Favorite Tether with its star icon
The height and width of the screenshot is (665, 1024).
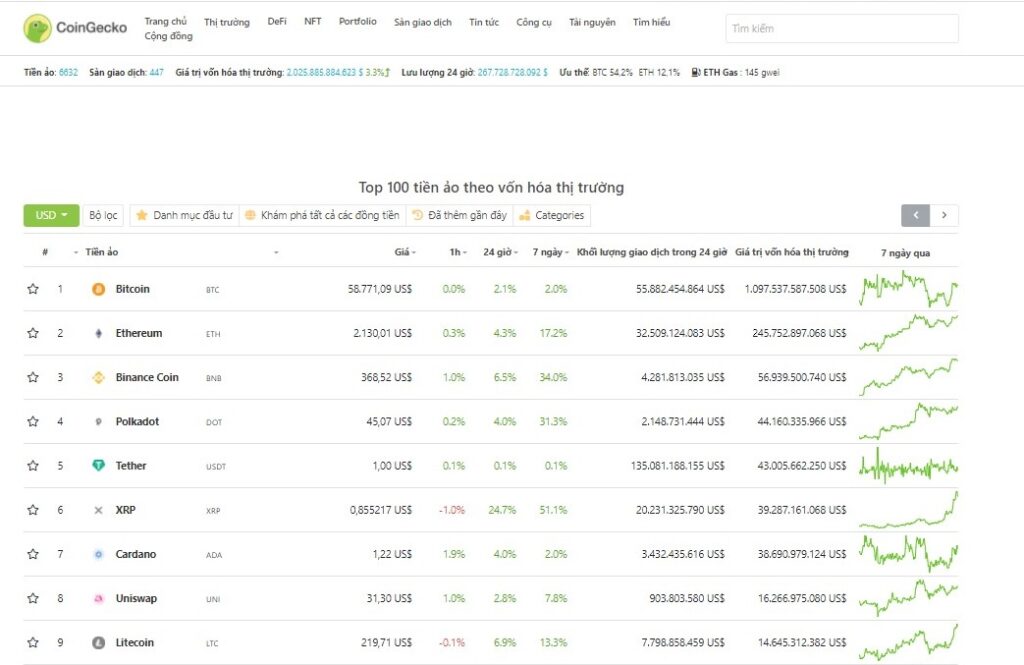[33, 466]
